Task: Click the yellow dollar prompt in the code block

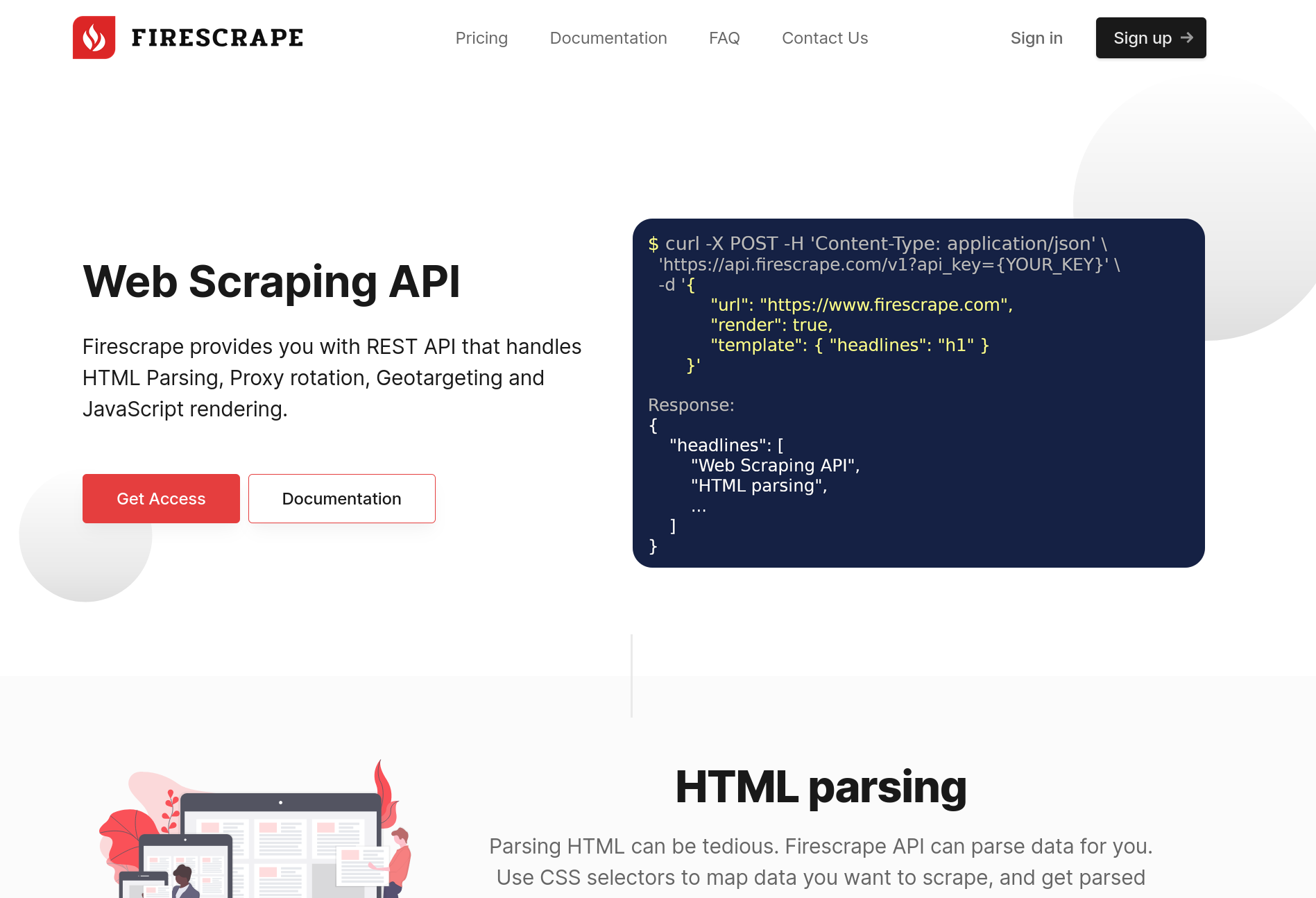Action: tap(653, 244)
